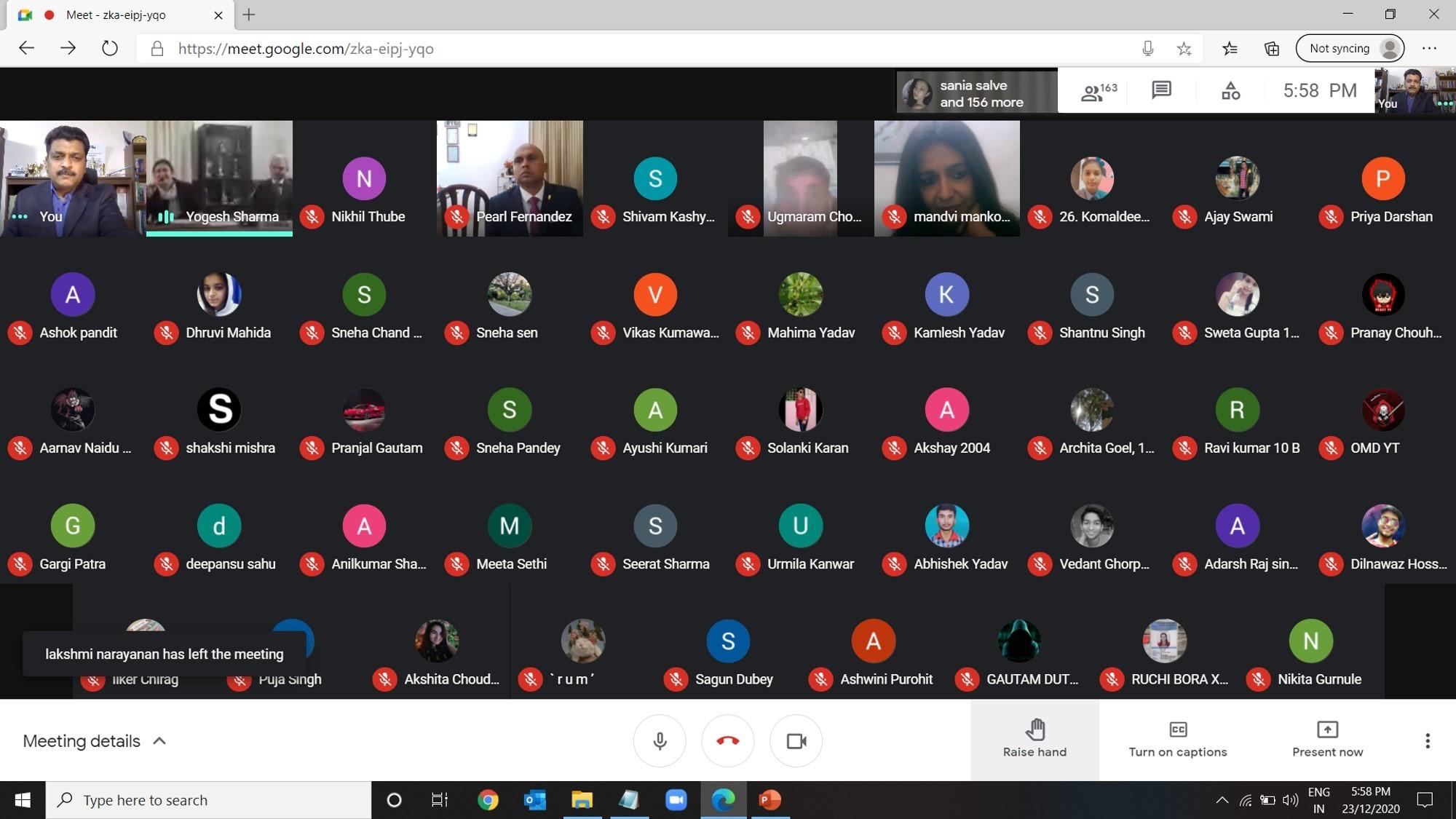
Task: Open the meeting chat panel
Action: pos(1161,90)
